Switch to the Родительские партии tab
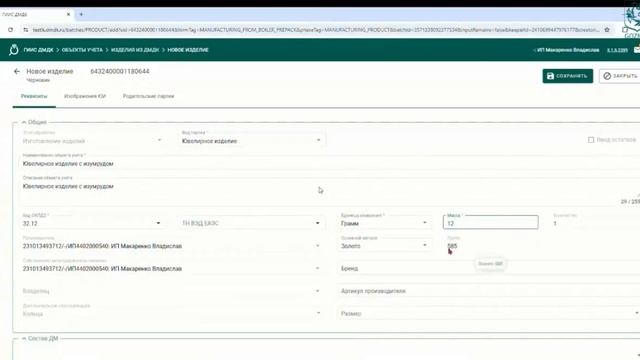Image resolution: width=640 pixels, height=360 pixels. coord(149,96)
